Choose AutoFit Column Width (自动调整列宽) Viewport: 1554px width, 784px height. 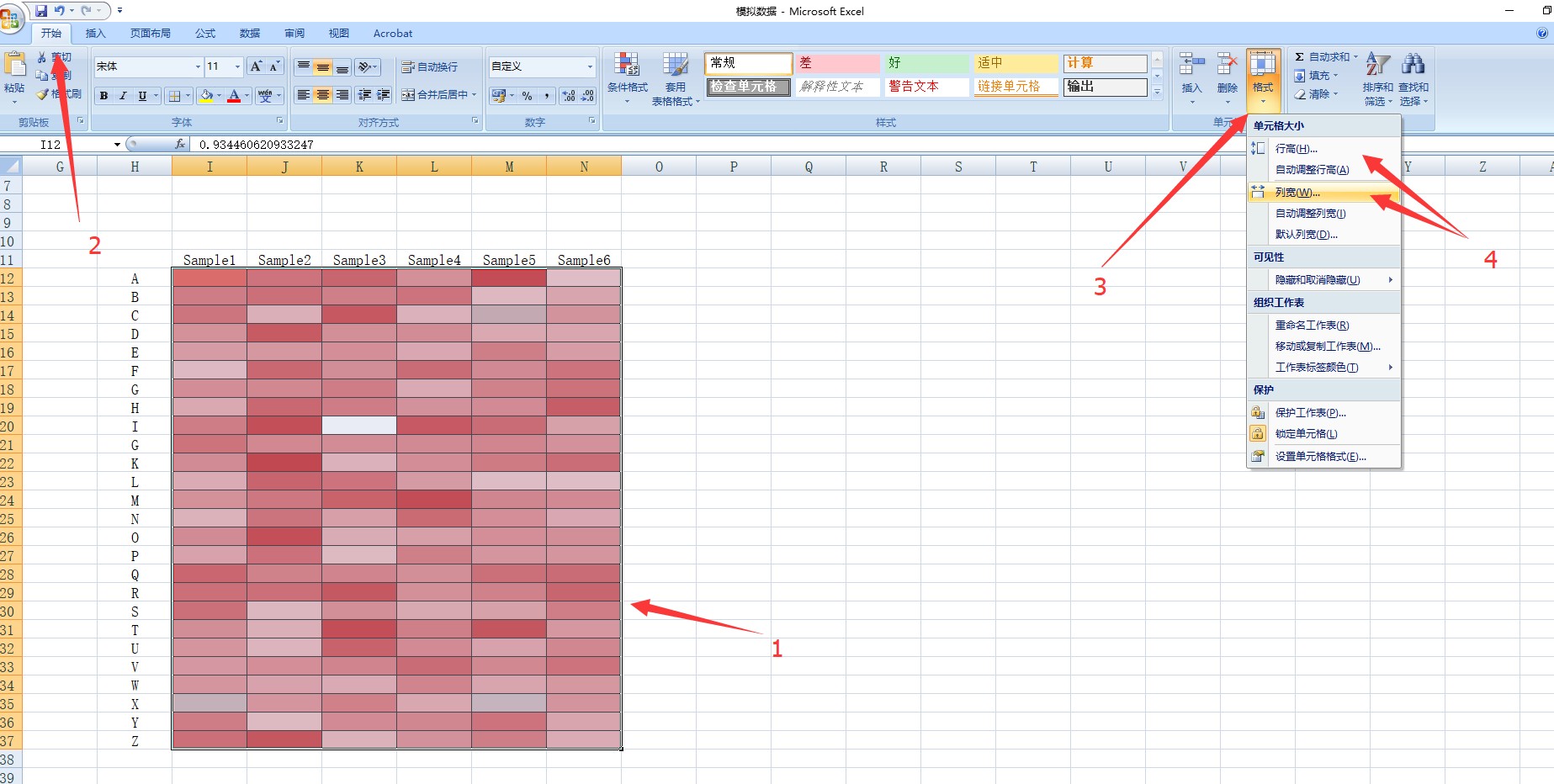click(1323, 214)
